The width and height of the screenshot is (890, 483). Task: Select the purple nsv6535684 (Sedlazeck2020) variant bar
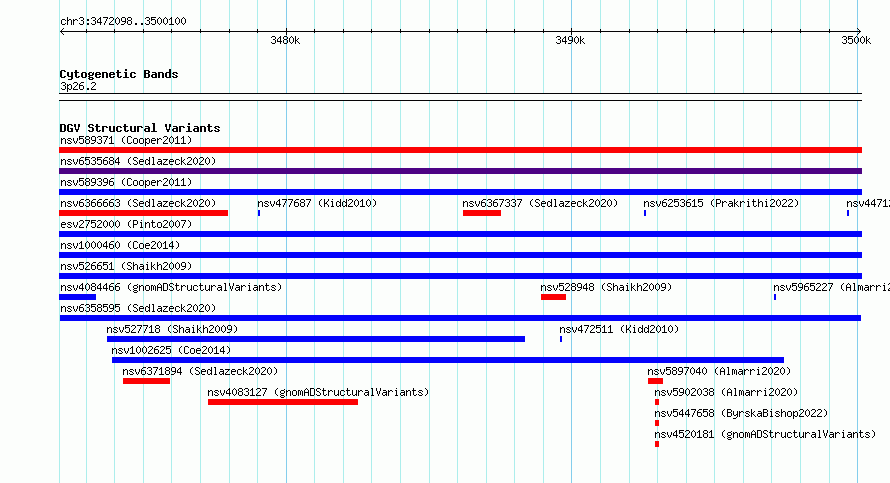coord(460,171)
